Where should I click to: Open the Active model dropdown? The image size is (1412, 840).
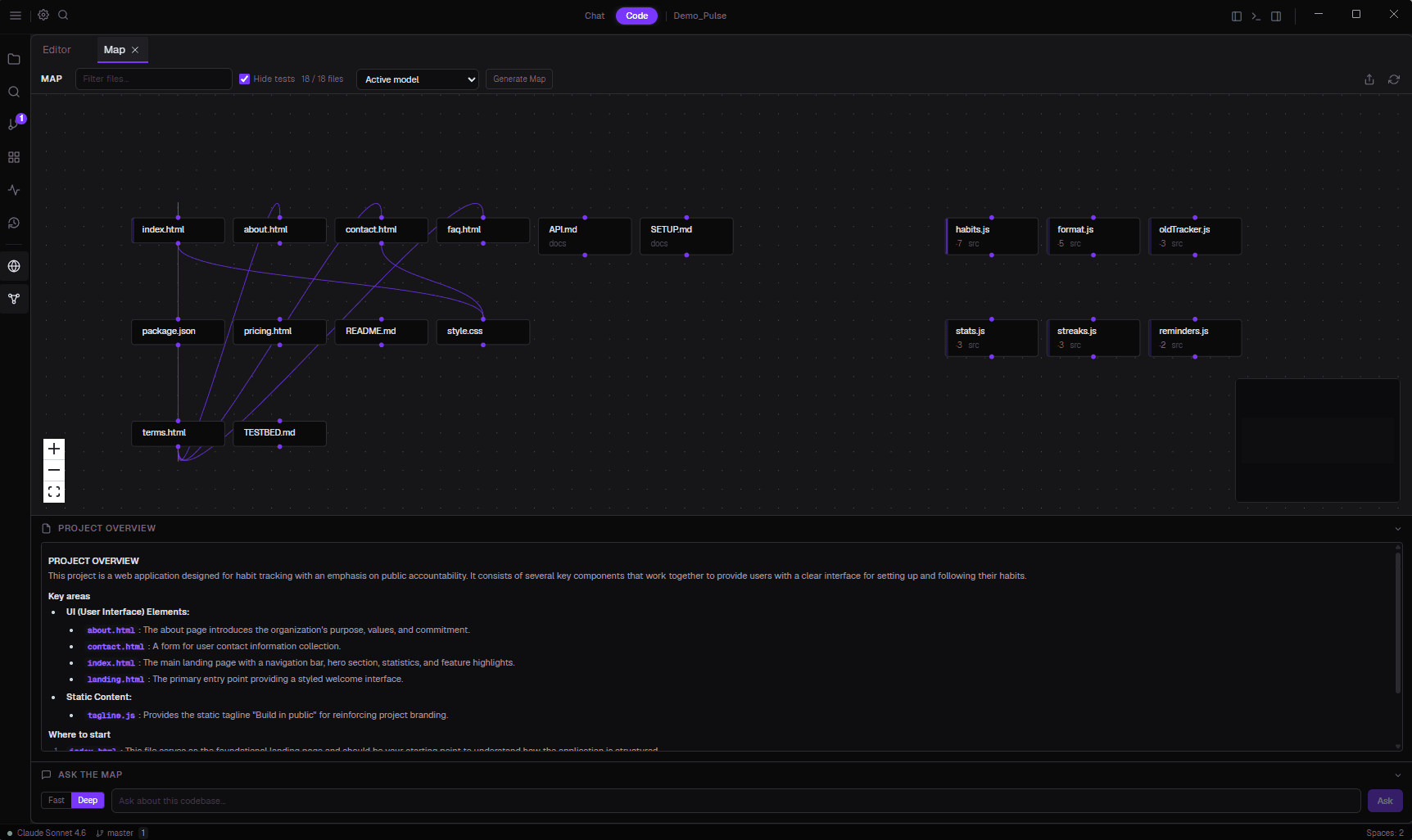[x=418, y=79]
